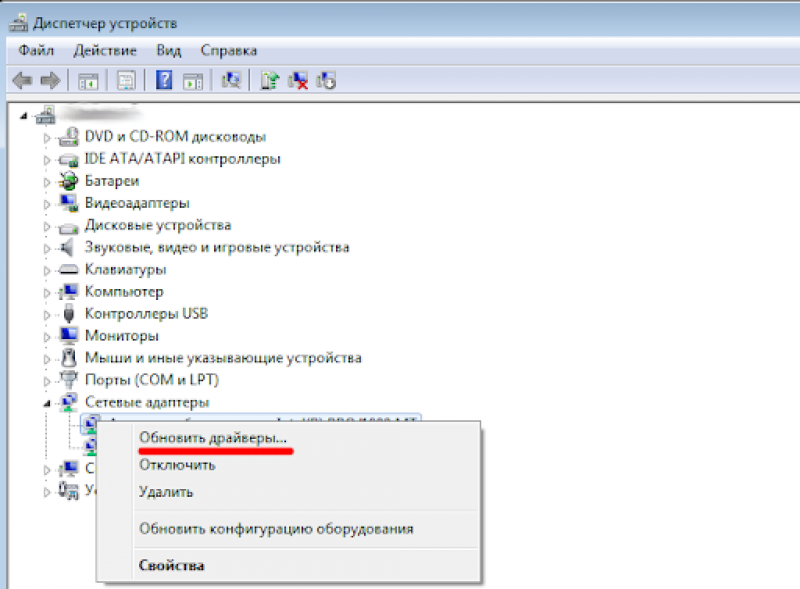Open the Справка menu

(x=229, y=50)
